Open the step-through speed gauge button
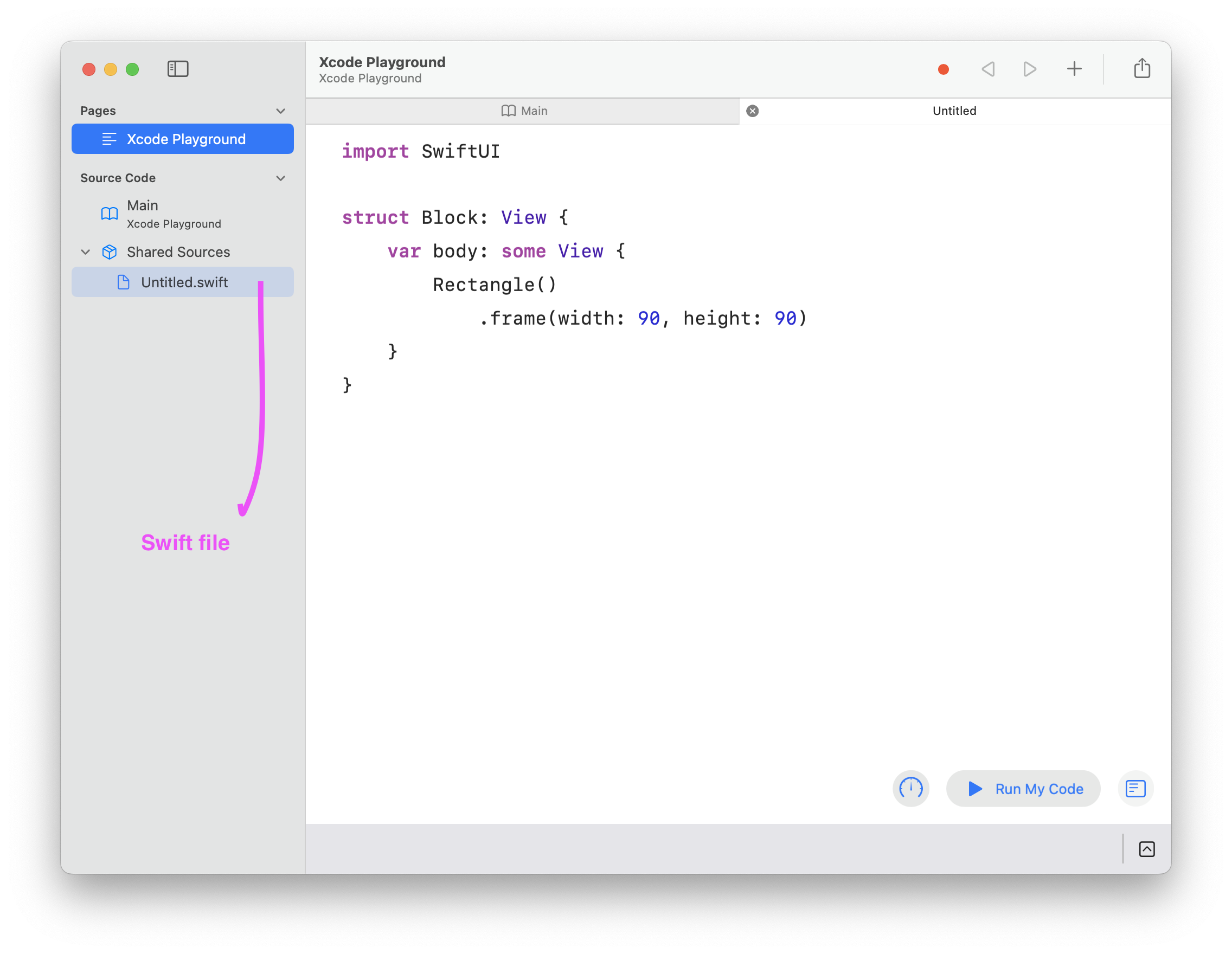This screenshot has height=954, width=1232. pos(910,788)
